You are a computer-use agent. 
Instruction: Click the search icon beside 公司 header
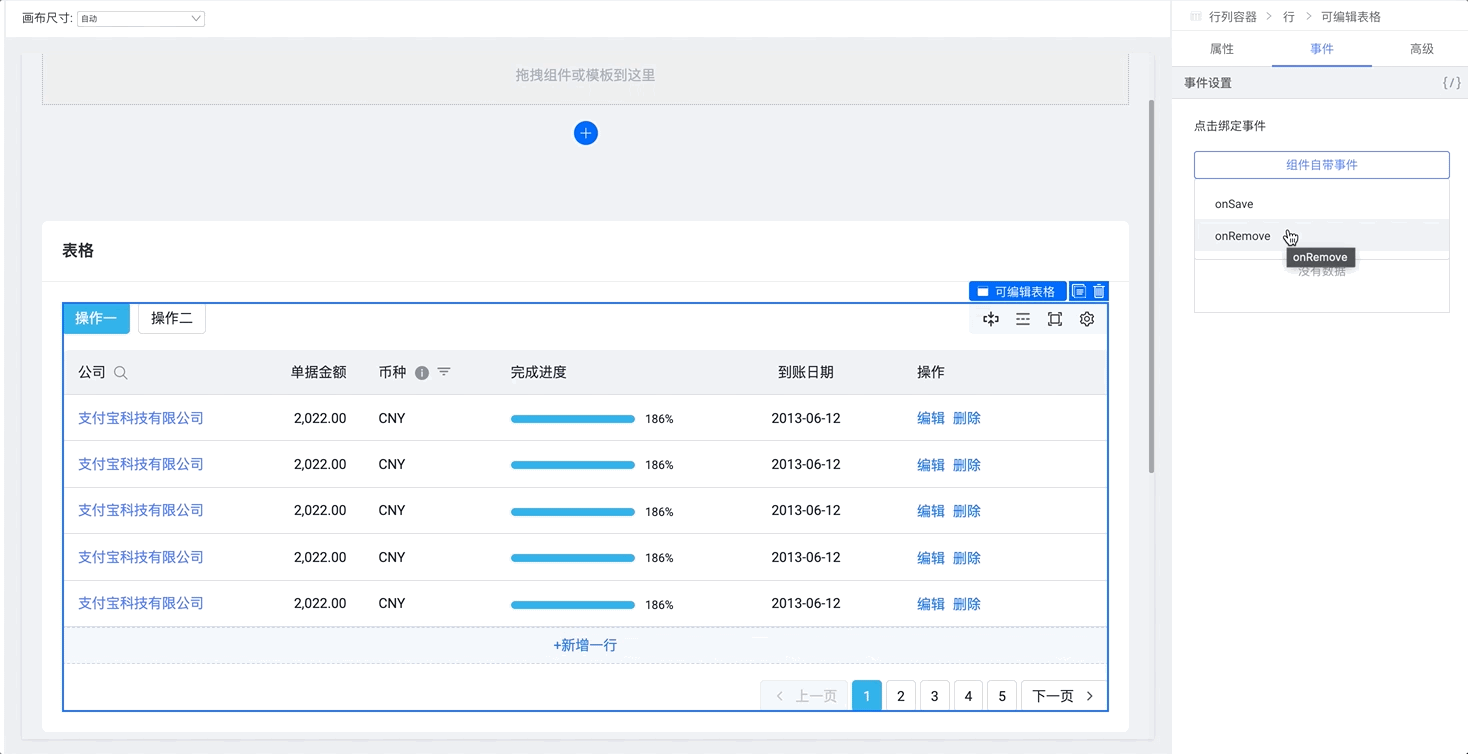[x=121, y=373]
